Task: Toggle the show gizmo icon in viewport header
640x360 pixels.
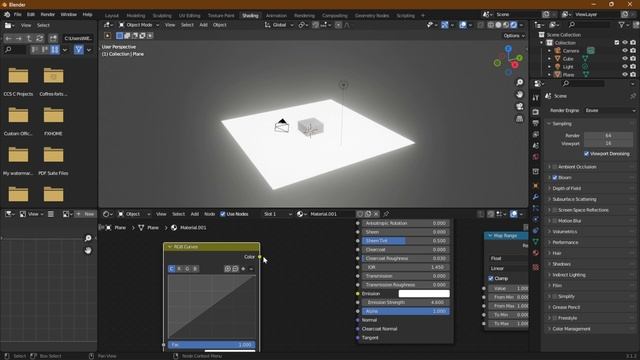Action: (445, 25)
